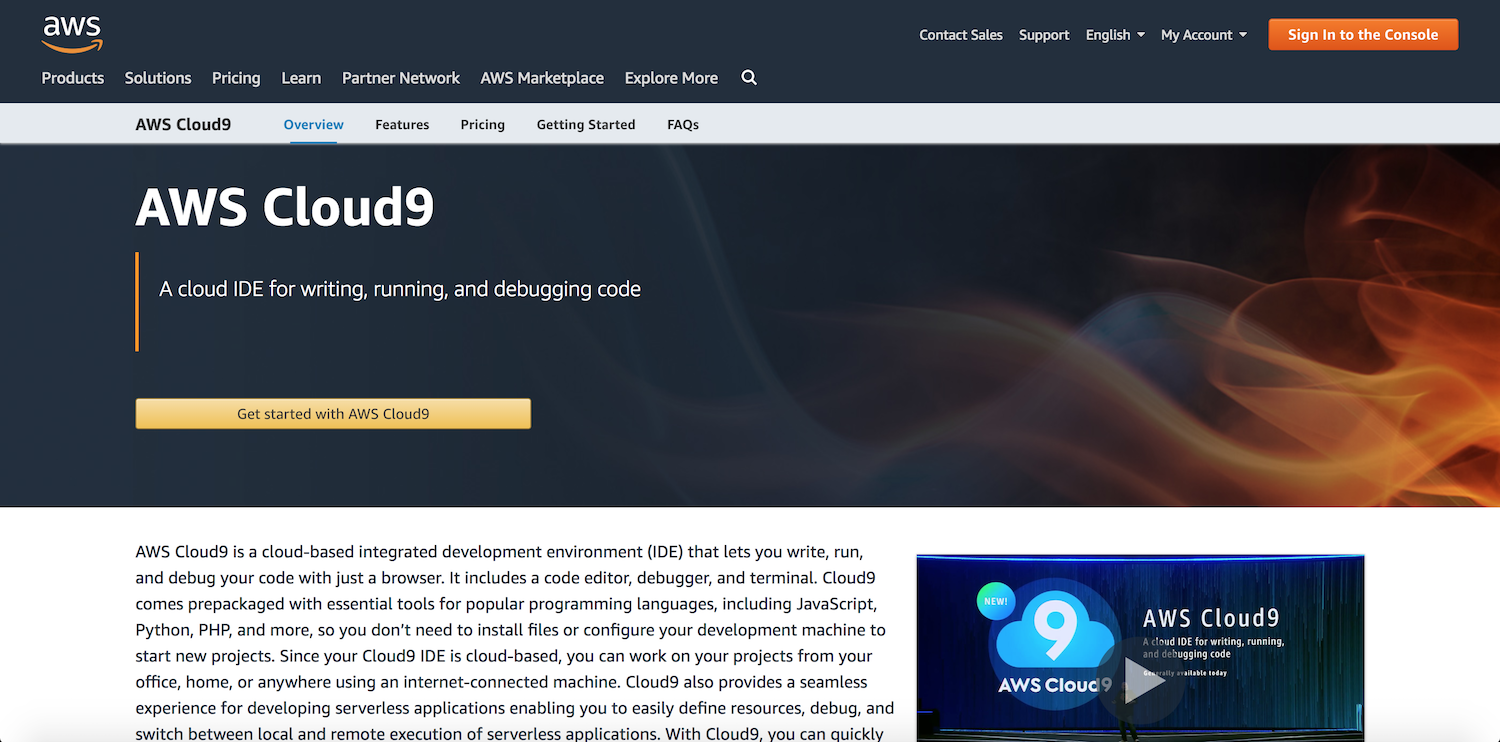This screenshot has width=1500, height=742.
Task: Switch to the FAQs tab
Action: [683, 125]
